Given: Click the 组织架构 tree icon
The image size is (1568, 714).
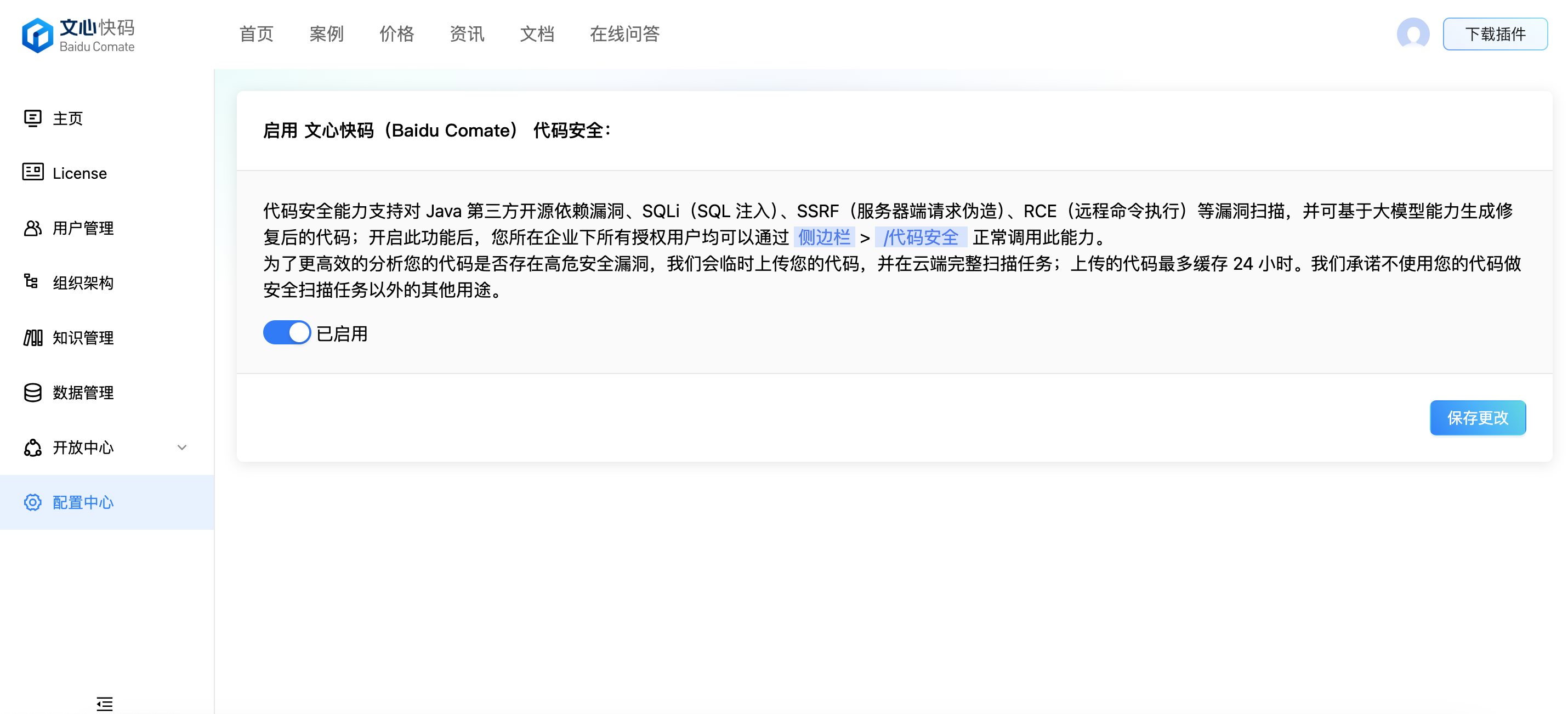Looking at the screenshot, I should coord(32,281).
